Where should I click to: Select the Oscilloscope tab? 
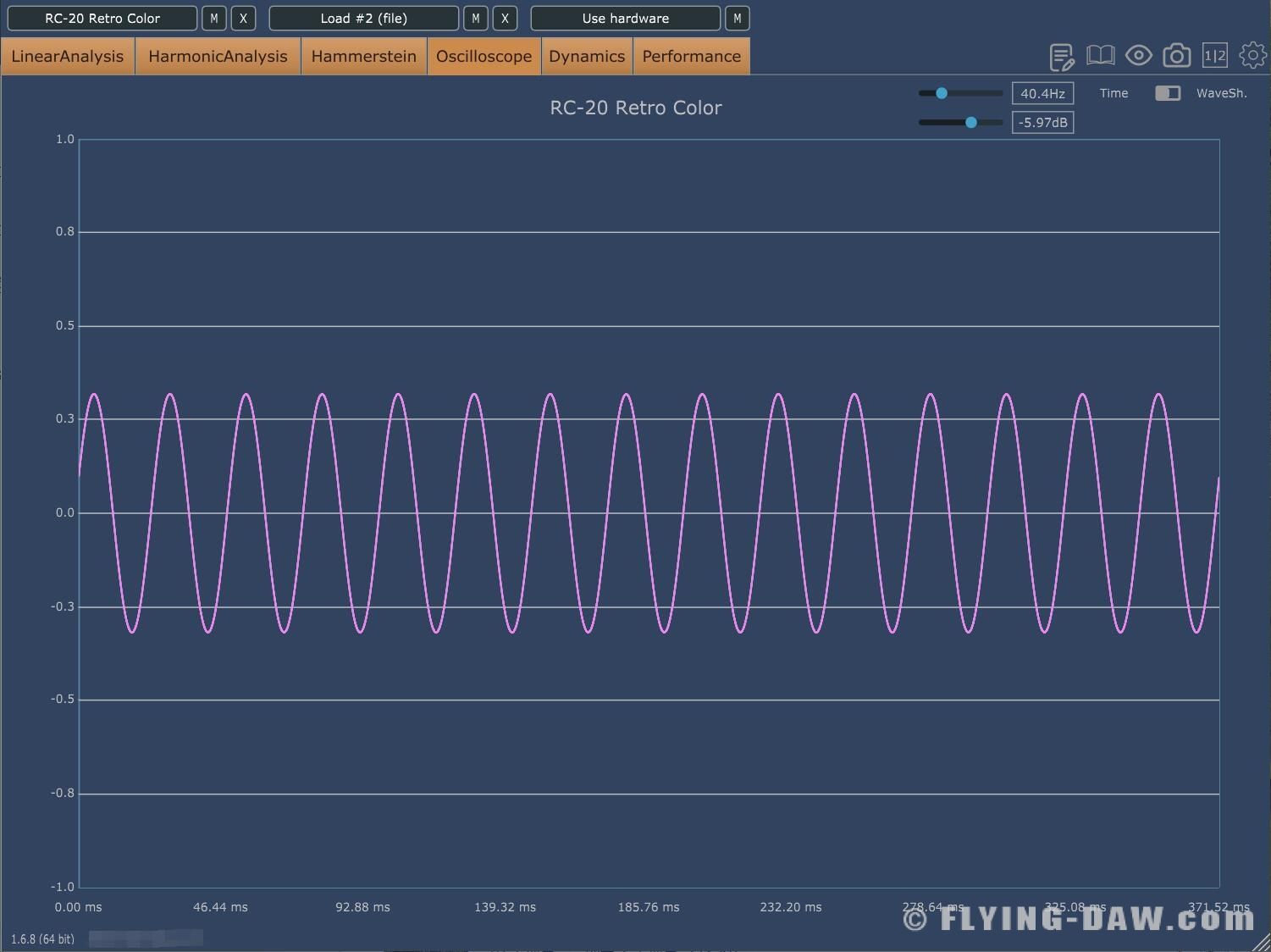pyautogui.click(x=484, y=57)
